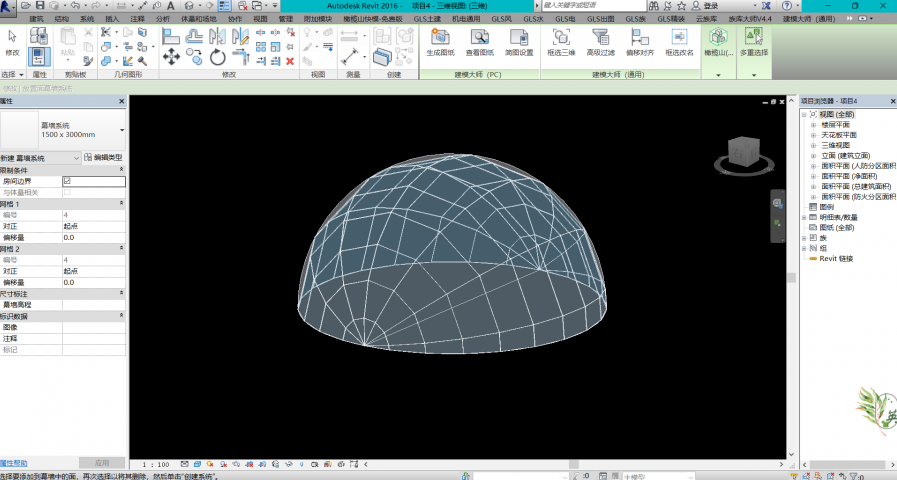Open the 属性帮助 link
Screen dimensions: 897x480
coord(14,464)
